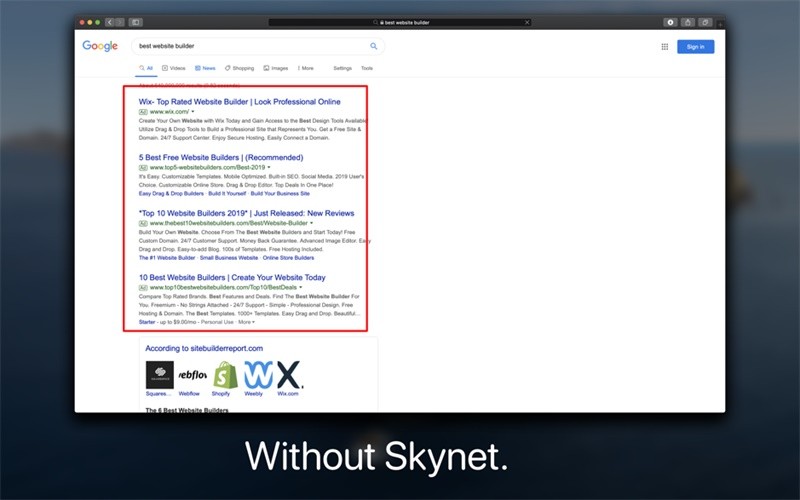Click the Shopify text label
Image resolution: width=800 pixels, height=500 pixels.
(x=220, y=393)
